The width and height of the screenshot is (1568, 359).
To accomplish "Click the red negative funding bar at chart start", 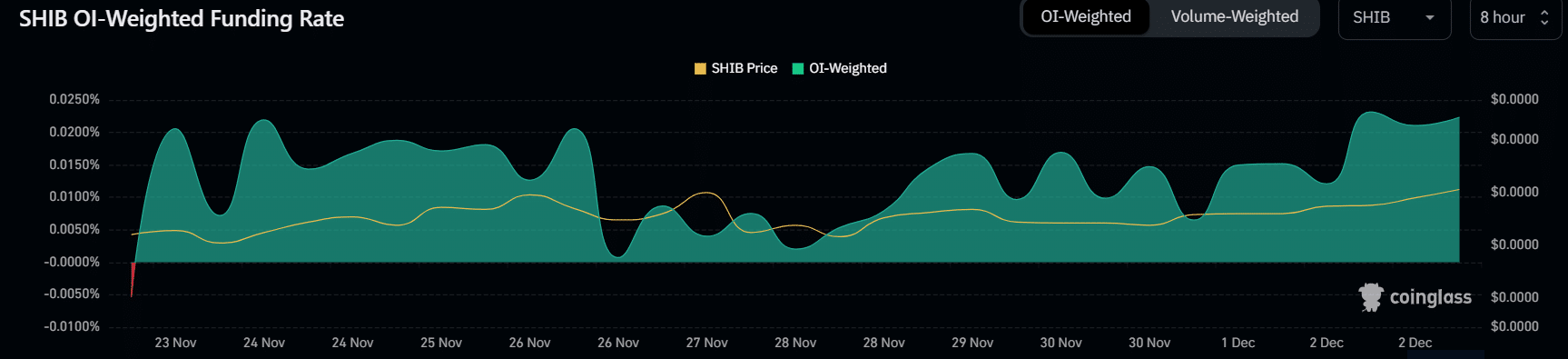I will 133,278.
